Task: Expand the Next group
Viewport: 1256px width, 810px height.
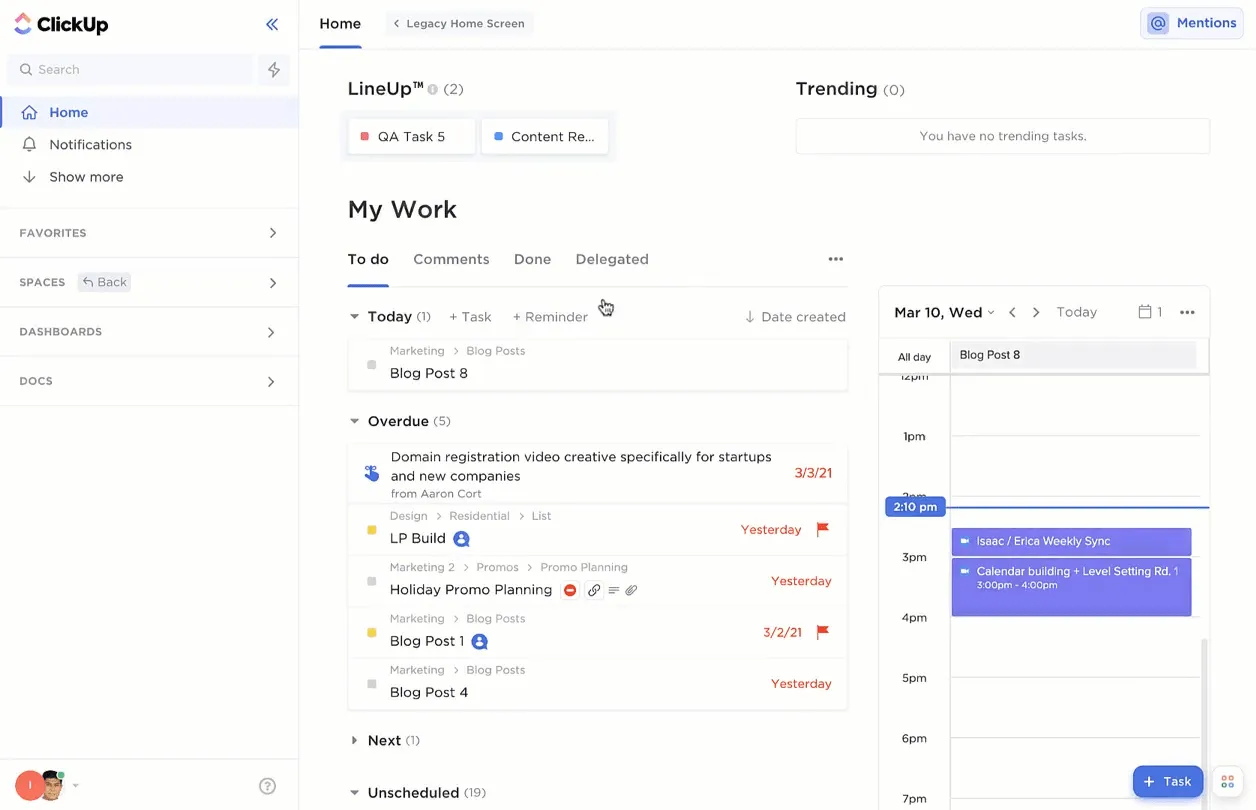Action: 354,741
